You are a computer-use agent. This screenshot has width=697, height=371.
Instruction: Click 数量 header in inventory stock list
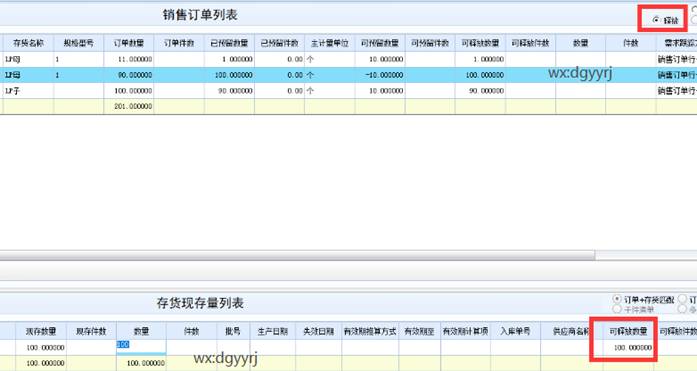tap(141, 331)
